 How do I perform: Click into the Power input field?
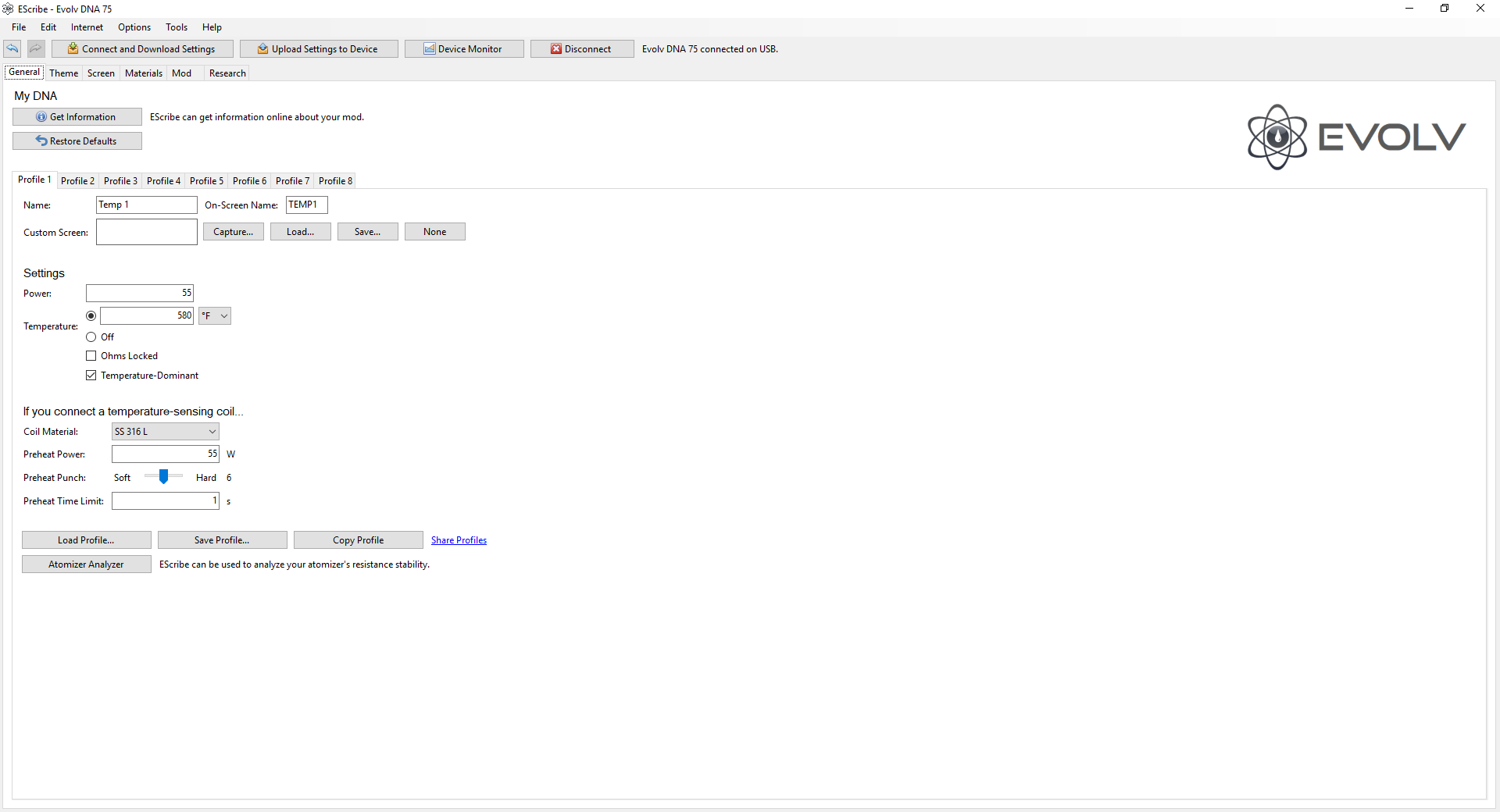pyautogui.click(x=139, y=294)
